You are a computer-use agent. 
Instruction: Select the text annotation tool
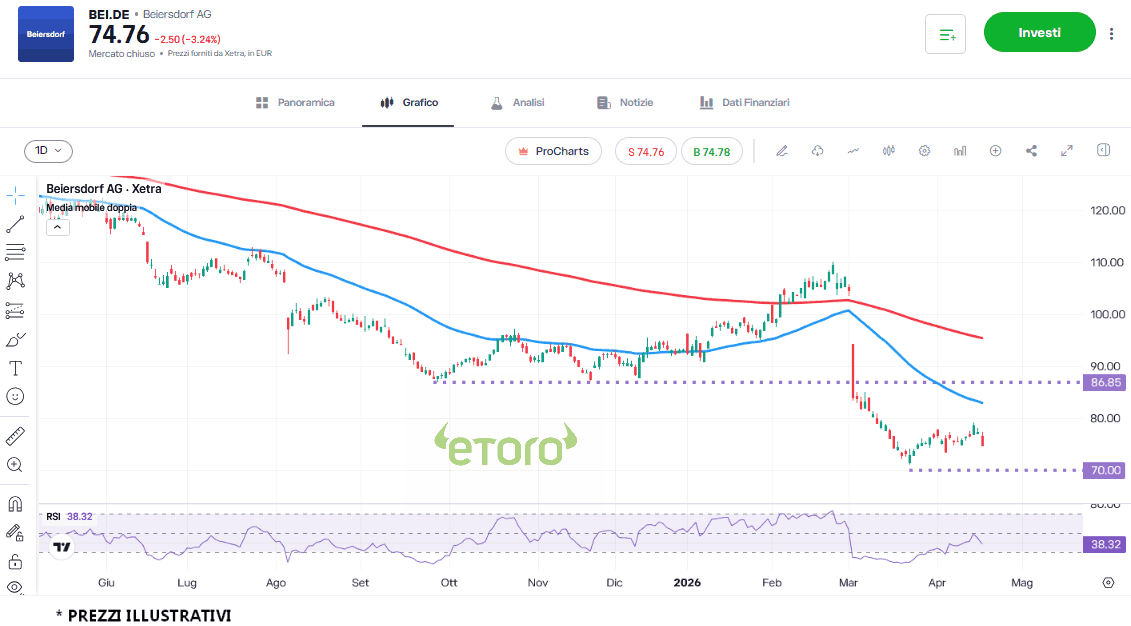pyautogui.click(x=16, y=368)
